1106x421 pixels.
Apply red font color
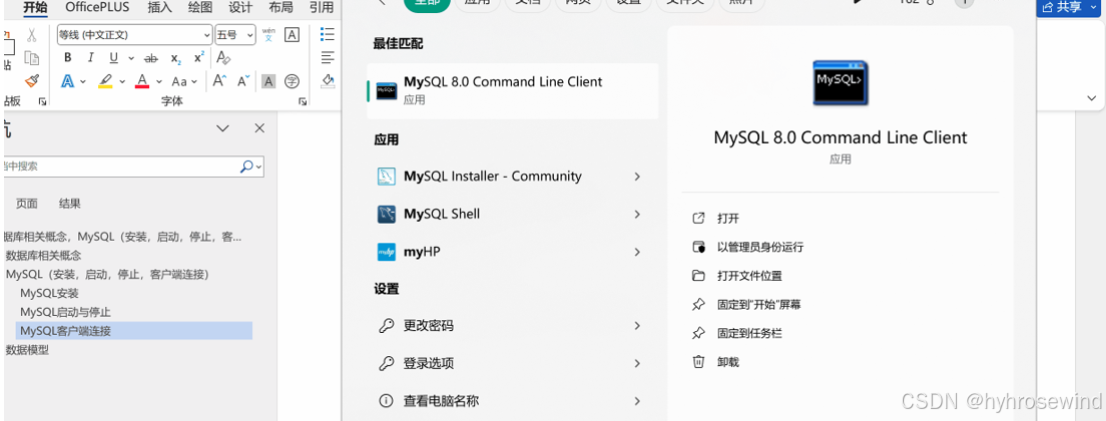pos(142,81)
